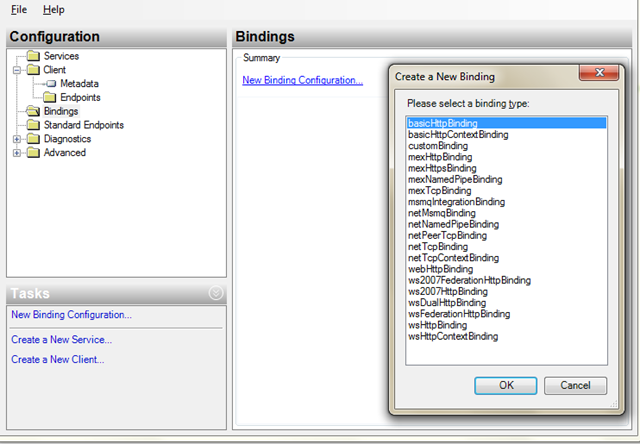Select mexNamedPipeBinding in the list
The height and width of the screenshot is (444, 640).
(x=506, y=179)
